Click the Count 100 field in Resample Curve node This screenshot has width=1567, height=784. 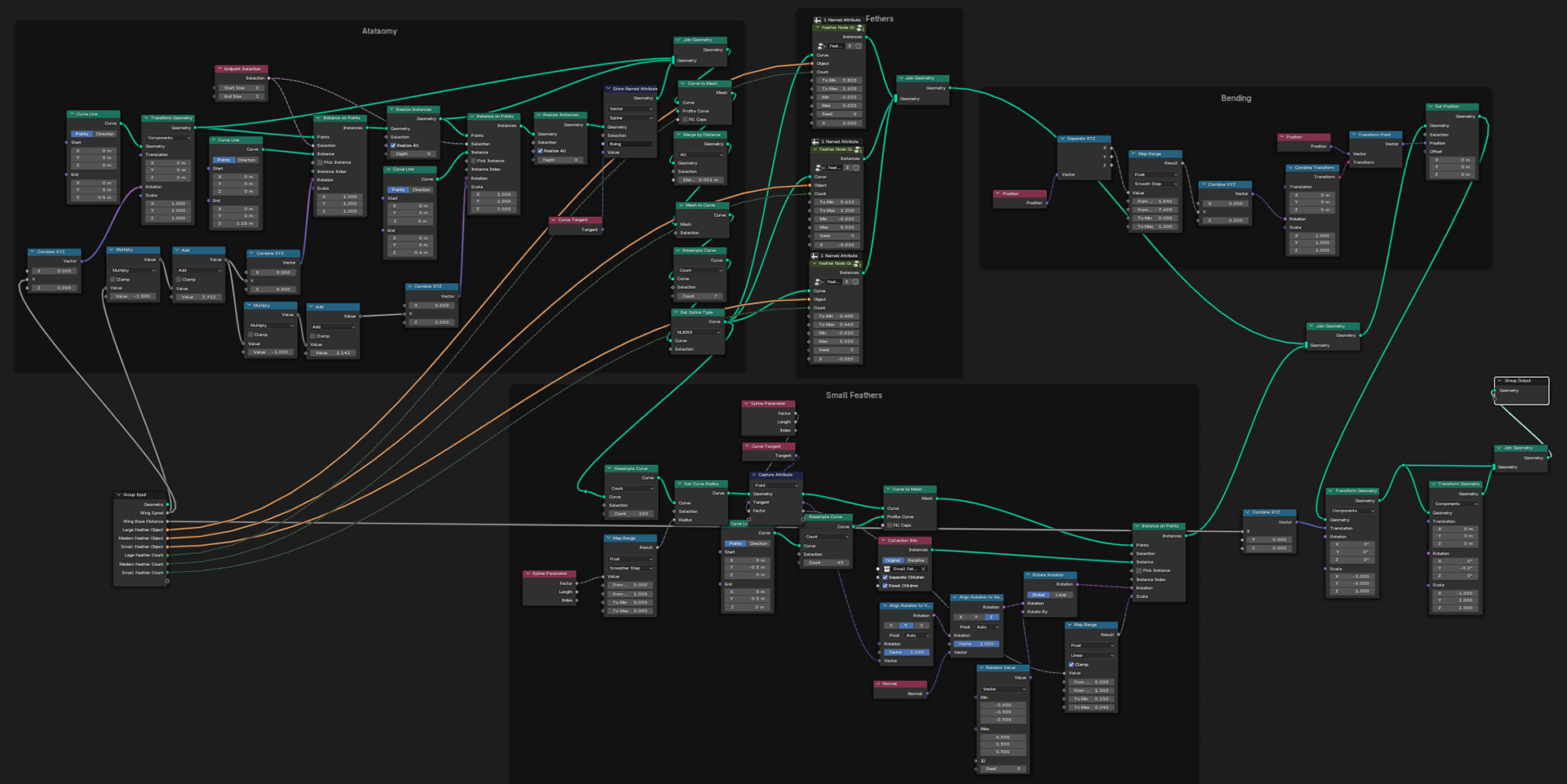click(x=631, y=514)
